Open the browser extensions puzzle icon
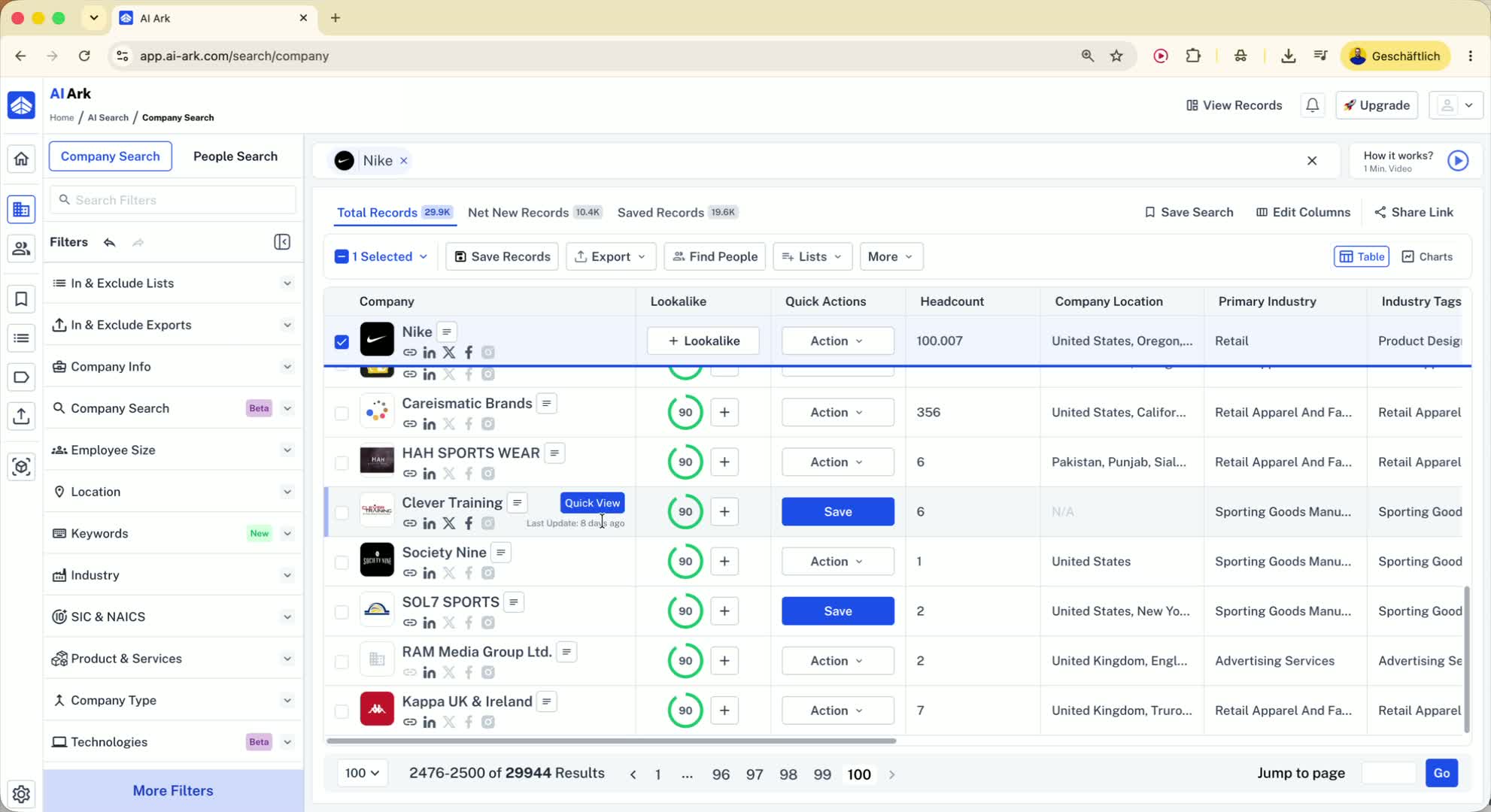Viewport: 1491px width, 812px height. pyautogui.click(x=1194, y=56)
